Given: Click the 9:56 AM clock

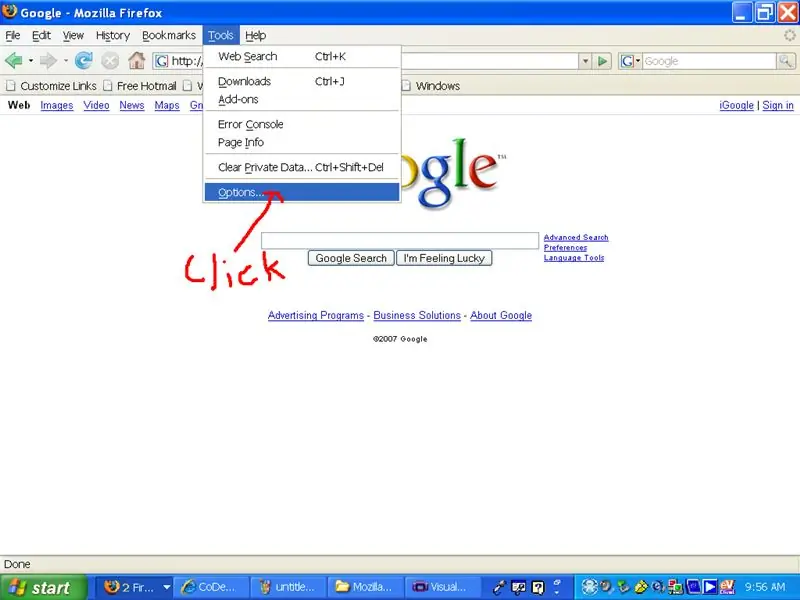Looking at the screenshot, I should [764, 587].
